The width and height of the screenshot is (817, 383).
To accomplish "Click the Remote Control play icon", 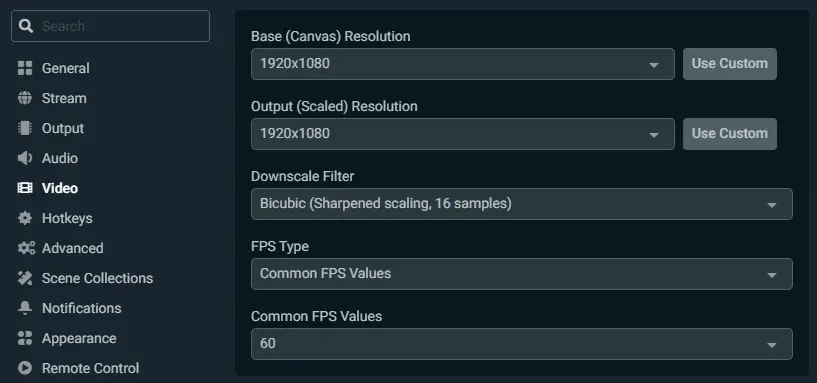I will click(24, 368).
